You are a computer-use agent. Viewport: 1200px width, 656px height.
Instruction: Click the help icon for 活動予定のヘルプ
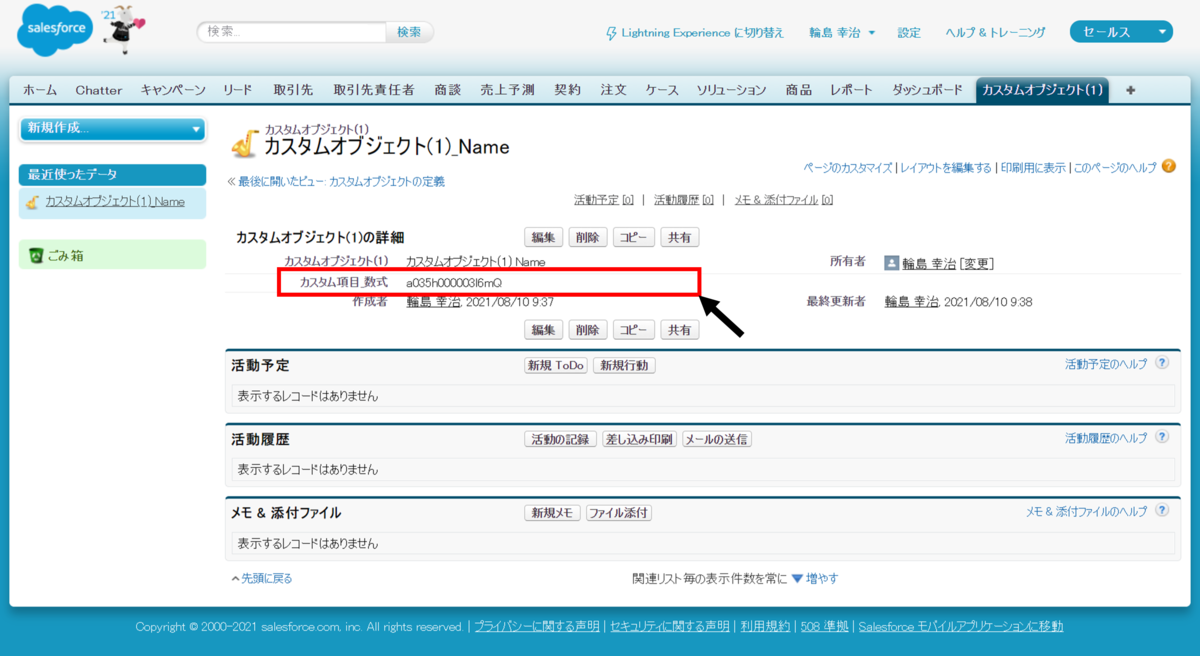[1162, 364]
